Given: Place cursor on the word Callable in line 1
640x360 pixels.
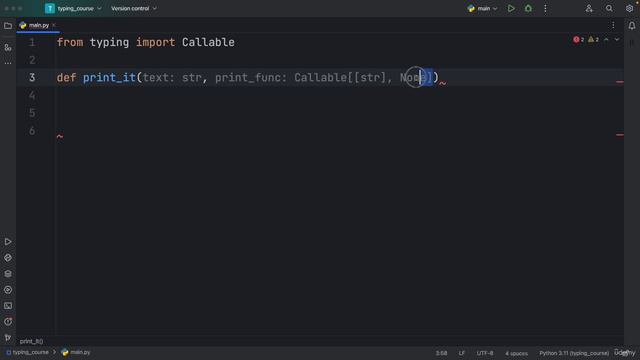Looking at the screenshot, I should click(x=208, y=42).
